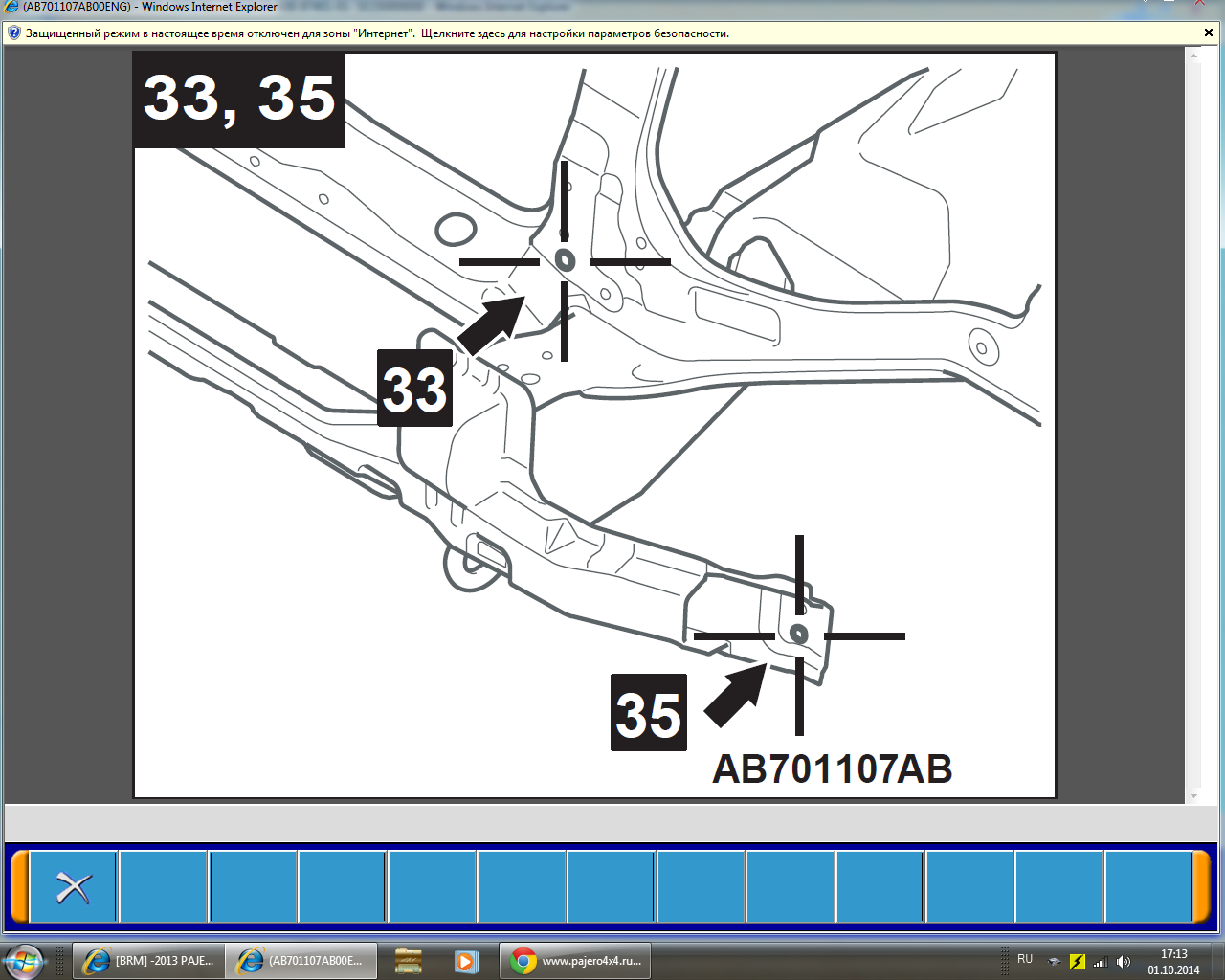Click the protected mode warning text 'Защищенный режим…'
Screen dimensions: 1225x980
(377, 33)
